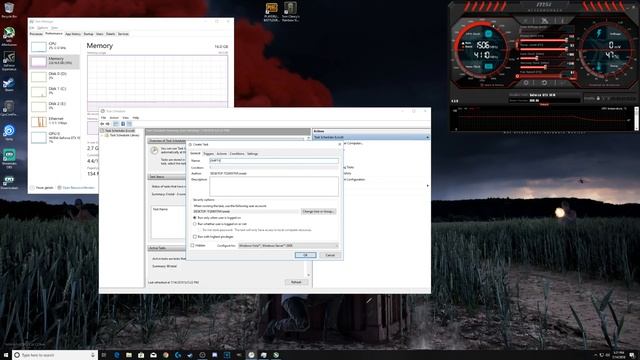Image resolution: width=640 pixels, height=360 pixels.
Task: Select Run whether user is logged on or not
Action: pyautogui.click(x=195, y=224)
